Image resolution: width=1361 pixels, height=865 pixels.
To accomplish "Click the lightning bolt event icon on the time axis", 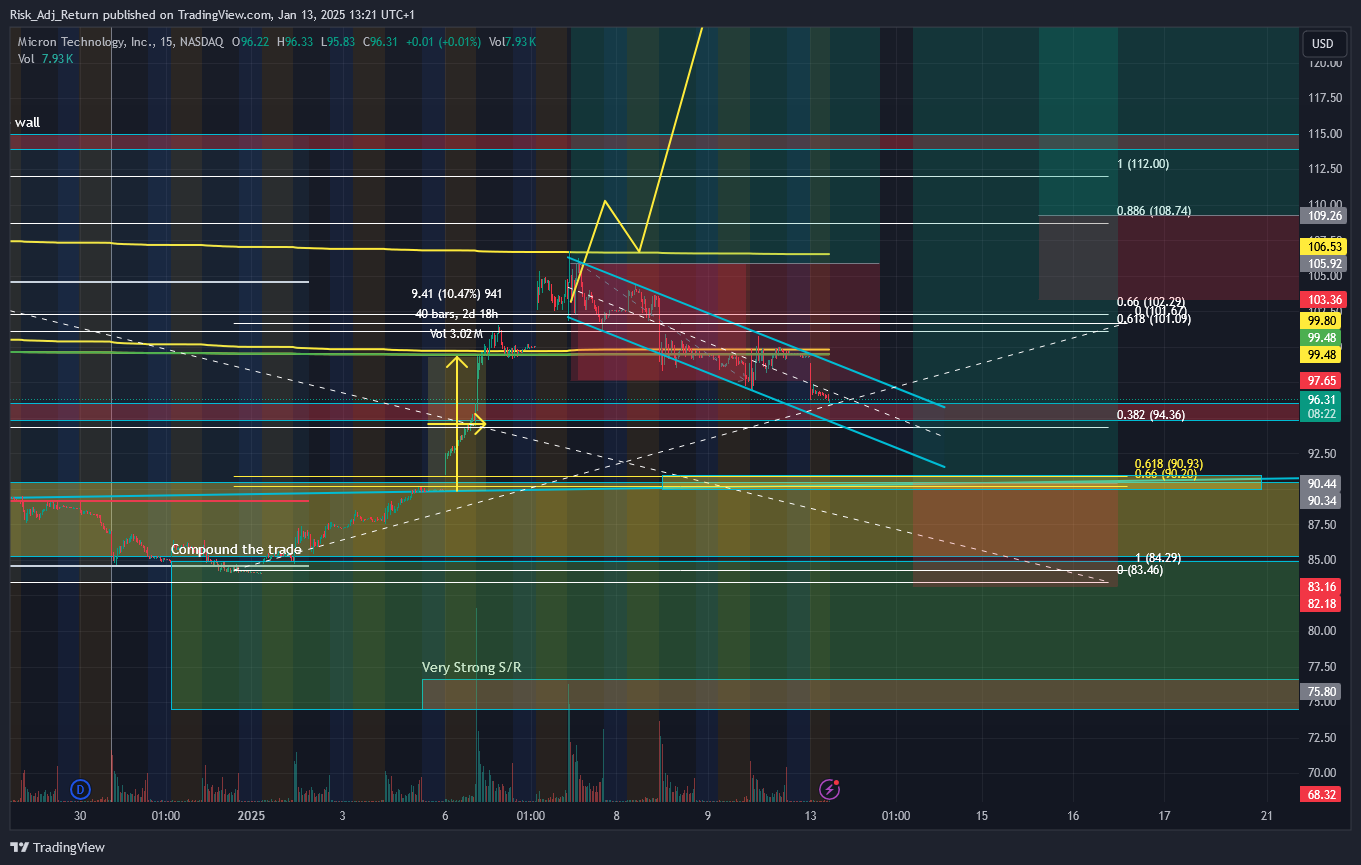I will pyautogui.click(x=829, y=790).
